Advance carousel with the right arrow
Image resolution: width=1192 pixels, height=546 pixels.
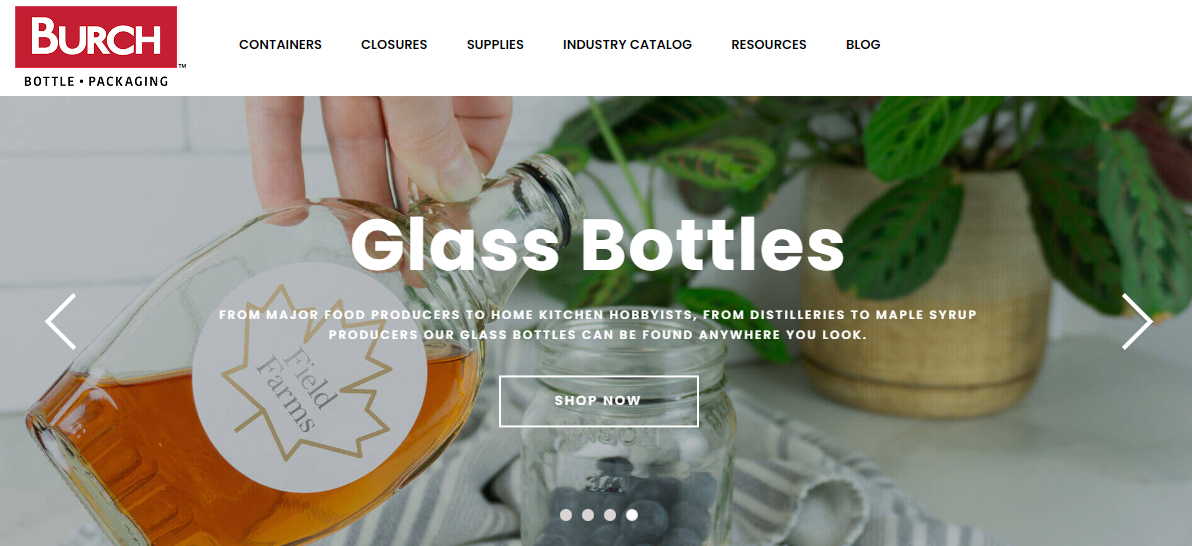1137,322
